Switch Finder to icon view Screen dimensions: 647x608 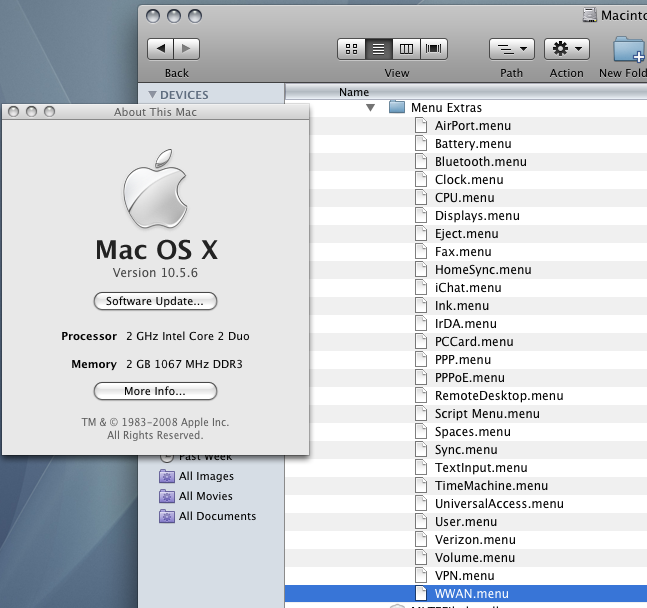click(x=351, y=49)
